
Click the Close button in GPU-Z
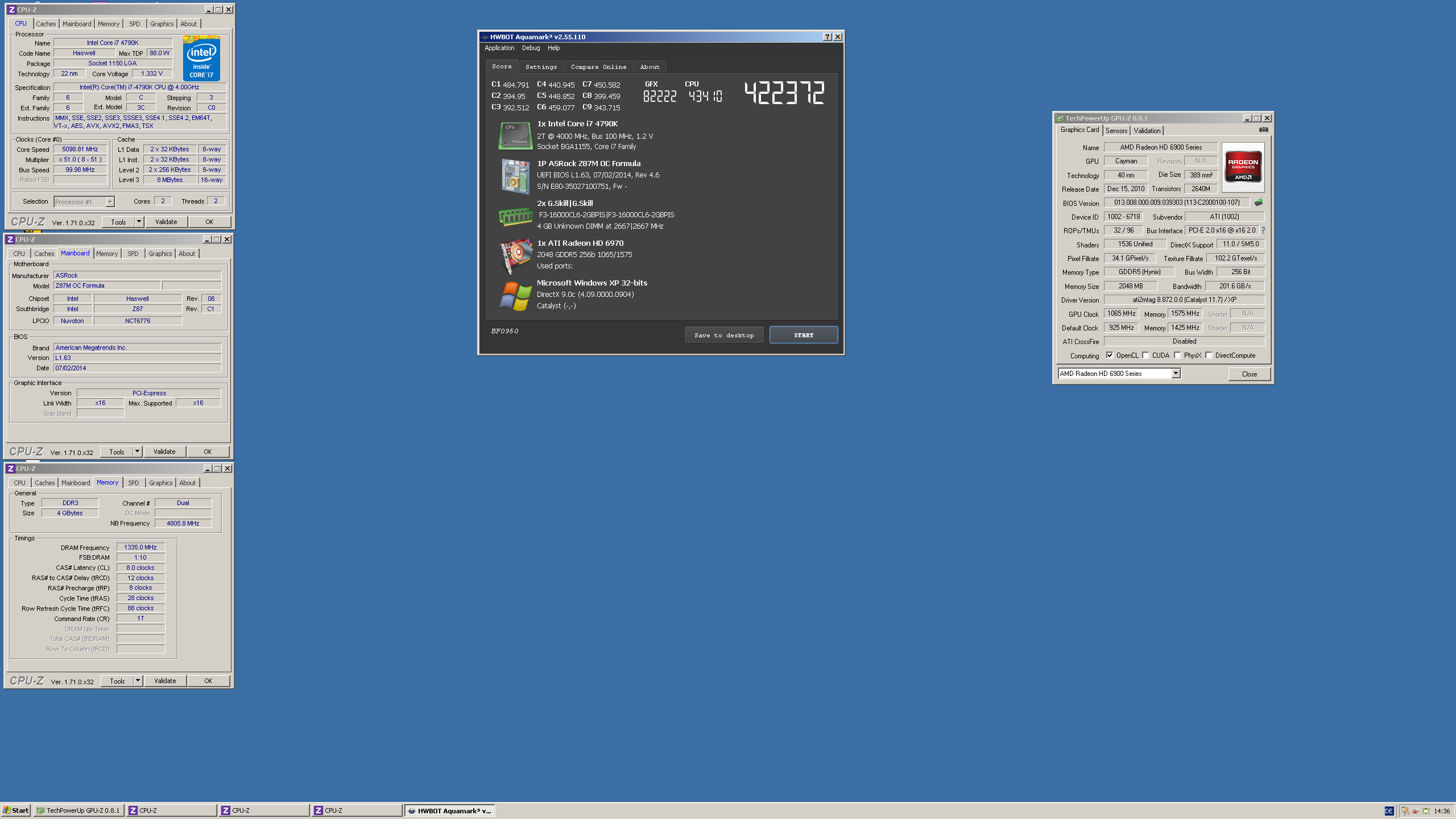(x=1250, y=374)
